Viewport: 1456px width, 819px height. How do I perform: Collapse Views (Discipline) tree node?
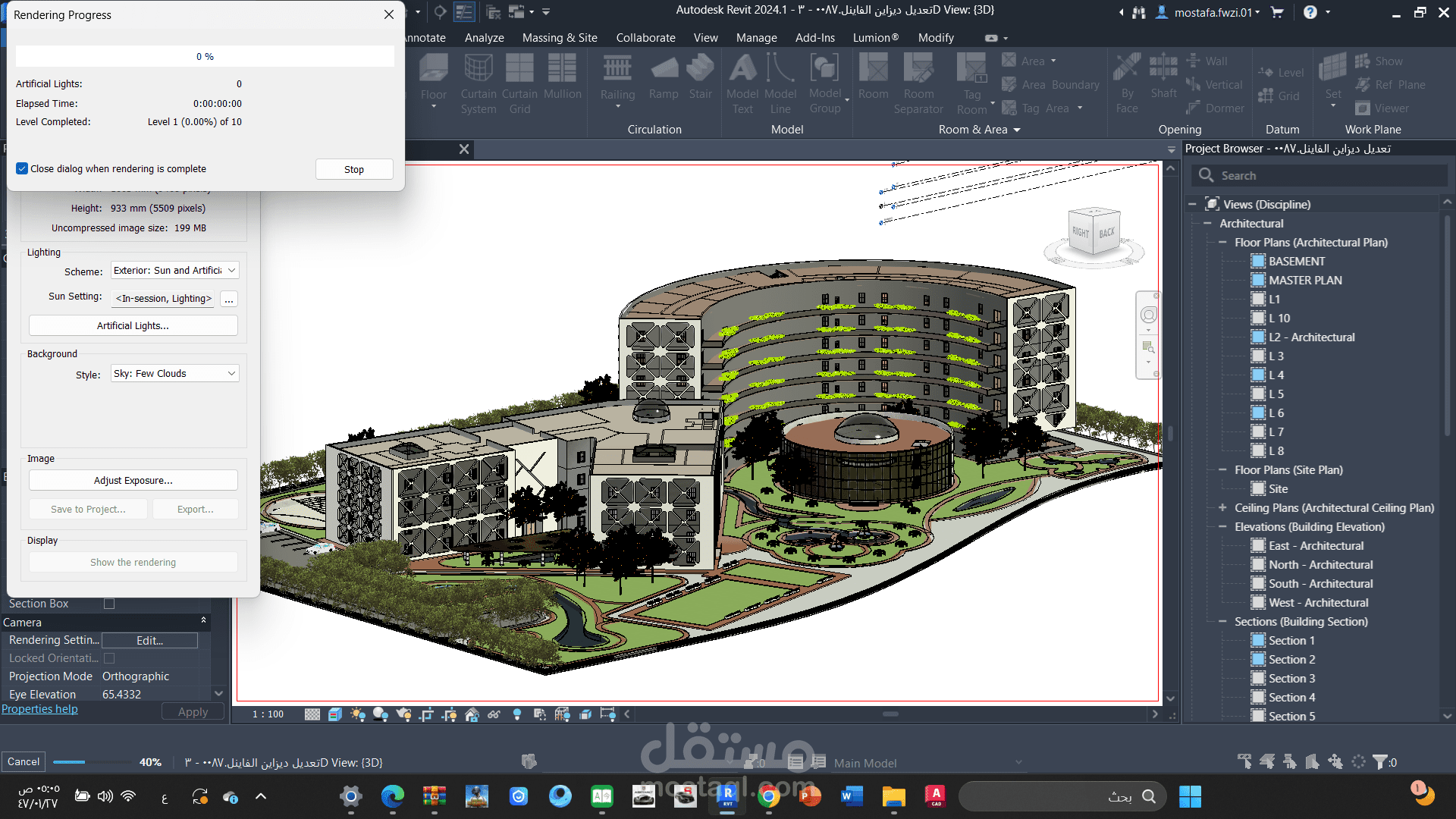click(1193, 204)
